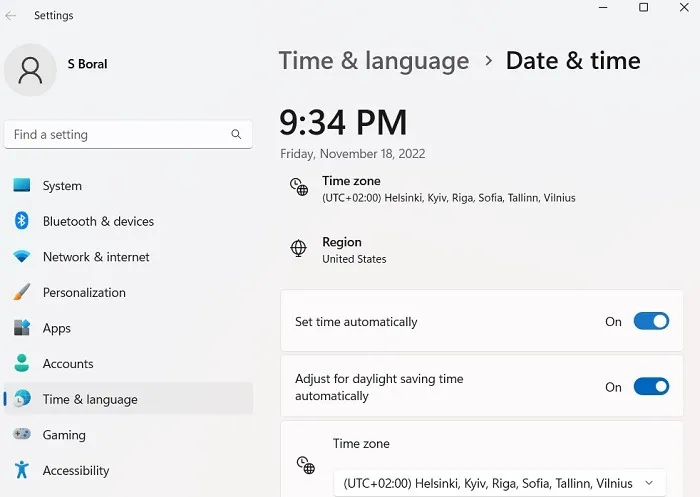Click the System monitor icon in sidebar
This screenshot has width=700, height=497.
point(21,185)
